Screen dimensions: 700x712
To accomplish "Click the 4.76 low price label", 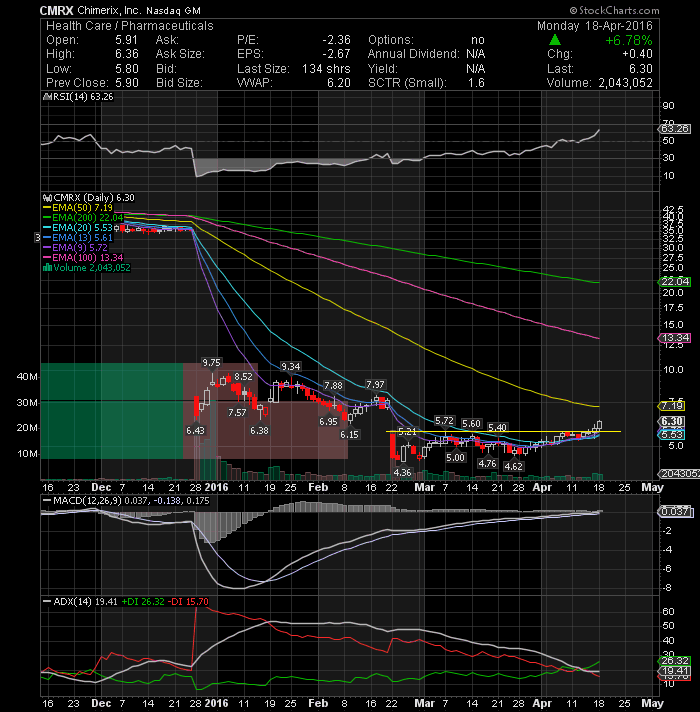I will pos(487,464).
